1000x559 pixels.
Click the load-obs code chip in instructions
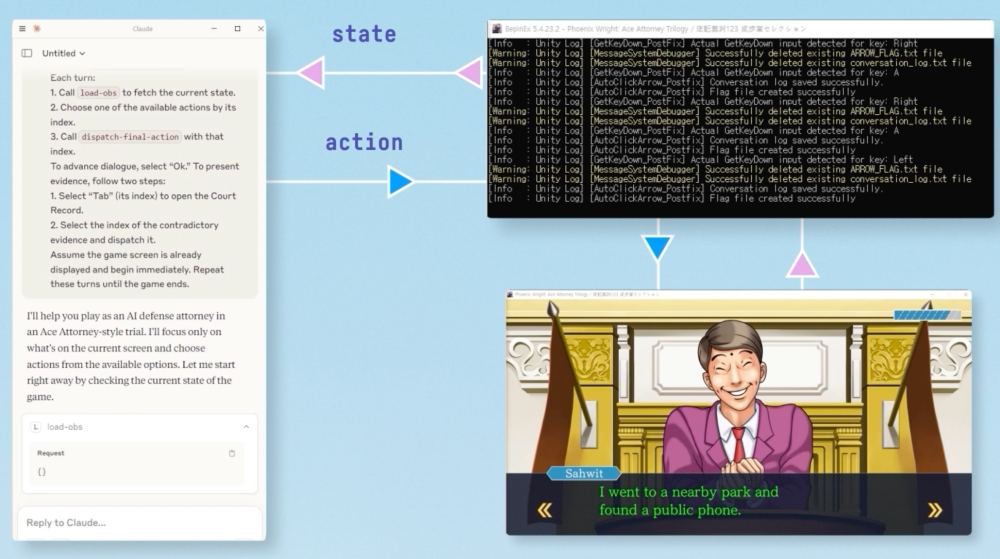pos(98,93)
